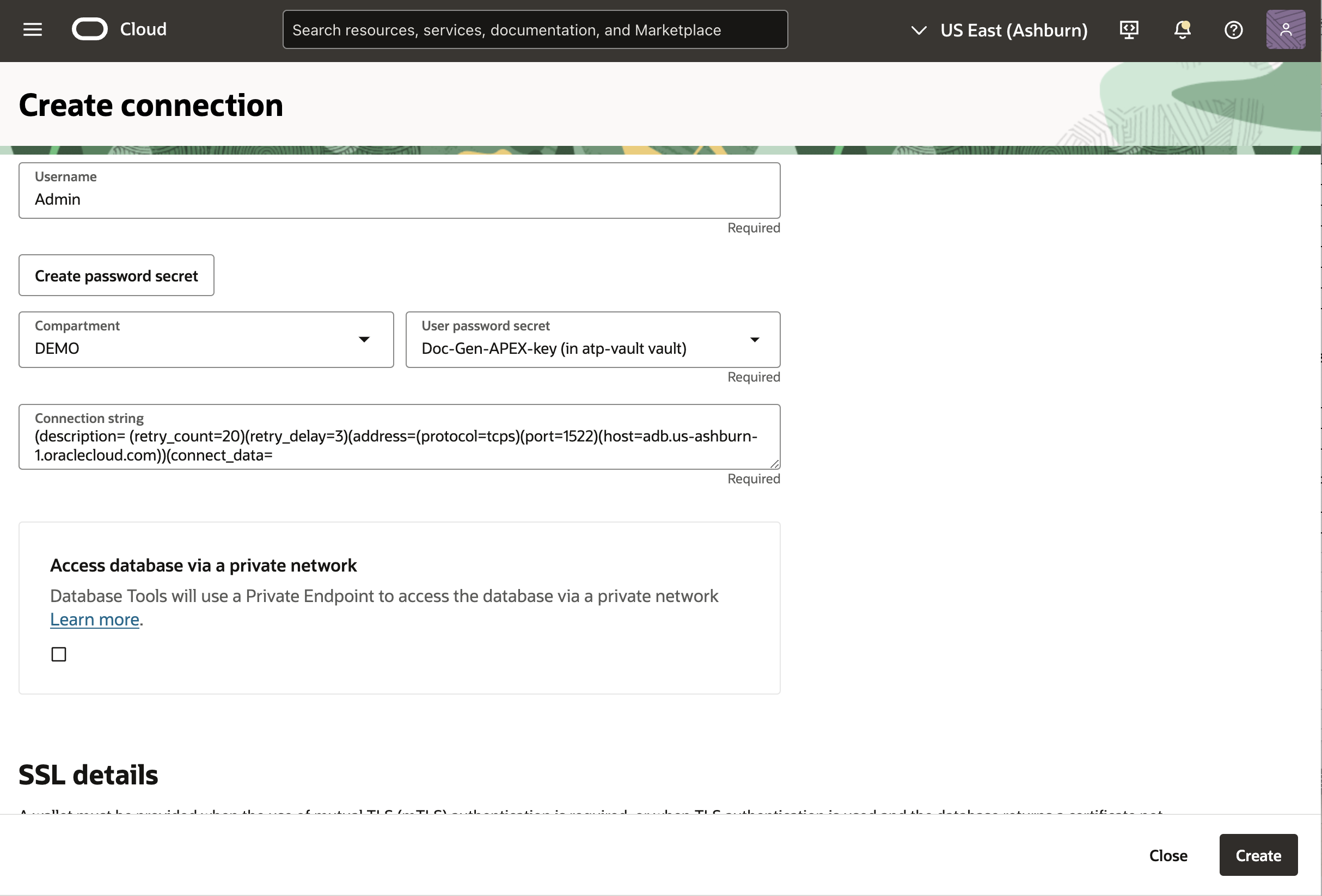This screenshot has width=1322, height=896.
Task: Open the hamburger navigation menu
Action: pyautogui.click(x=33, y=29)
